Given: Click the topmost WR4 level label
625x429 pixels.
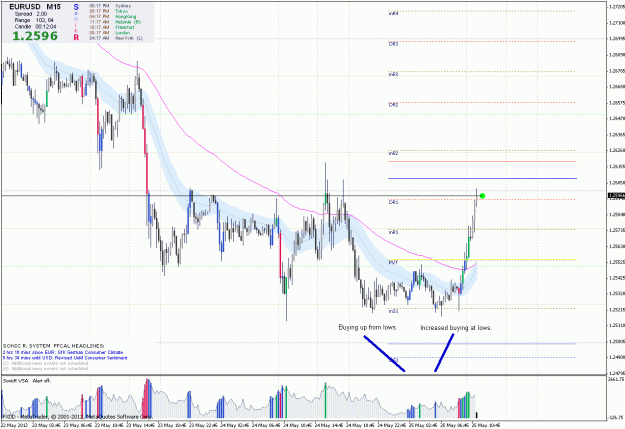Looking at the screenshot, I should point(393,14).
